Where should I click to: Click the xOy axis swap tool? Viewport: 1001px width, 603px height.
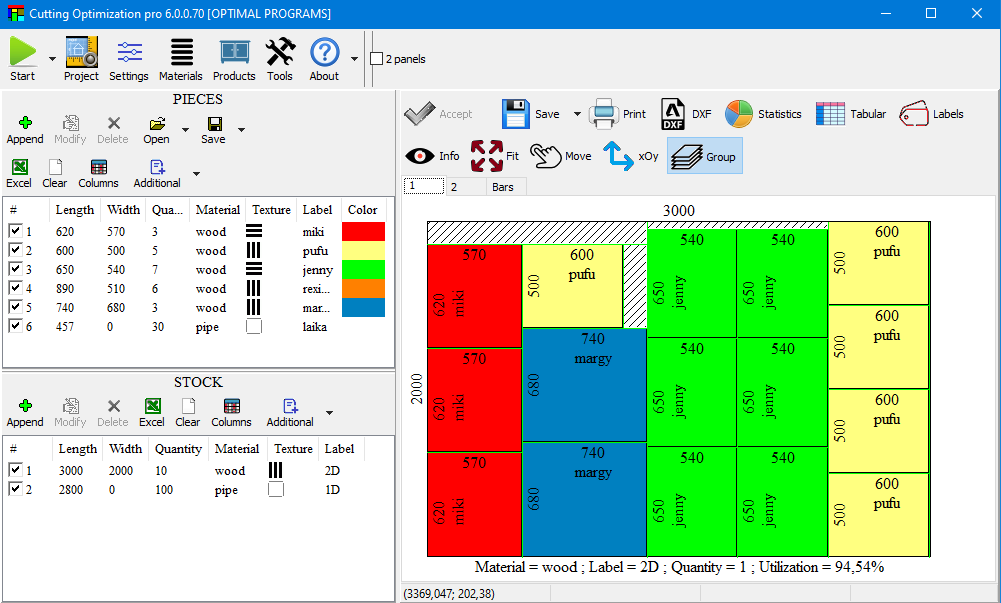pos(631,156)
